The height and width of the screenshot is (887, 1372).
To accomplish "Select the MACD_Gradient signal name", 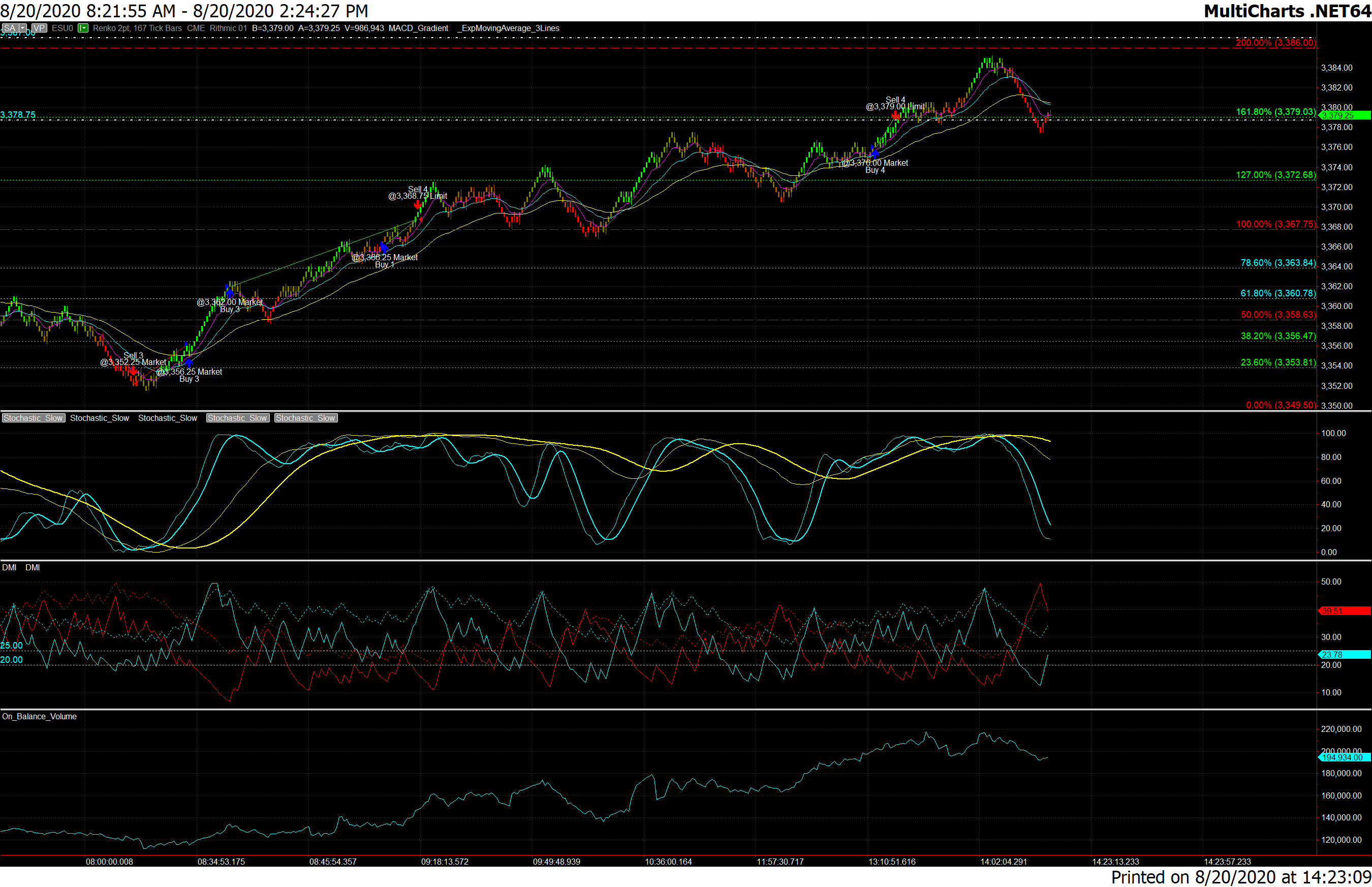I will 418,28.
